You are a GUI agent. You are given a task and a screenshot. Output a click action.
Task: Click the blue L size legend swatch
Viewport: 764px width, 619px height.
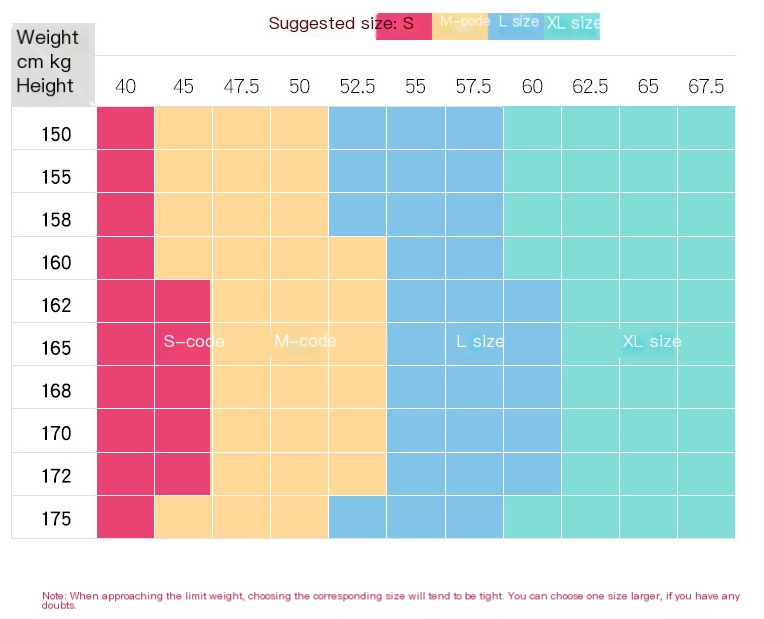(516, 26)
